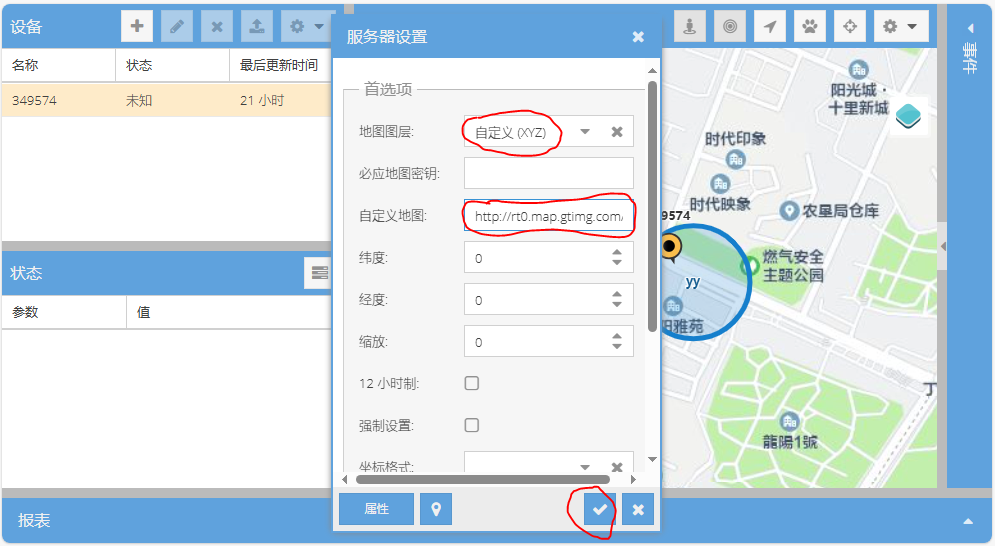The height and width of the screenshot is (546, 995).
Task: Click the zoom level value field
Action: [537, 342]
